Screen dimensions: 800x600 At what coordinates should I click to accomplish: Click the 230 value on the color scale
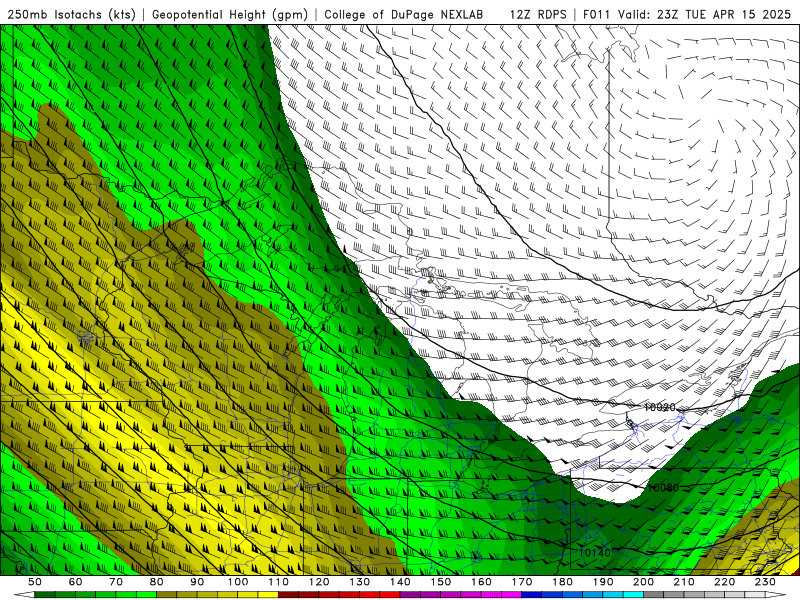(x=765, y=582)
